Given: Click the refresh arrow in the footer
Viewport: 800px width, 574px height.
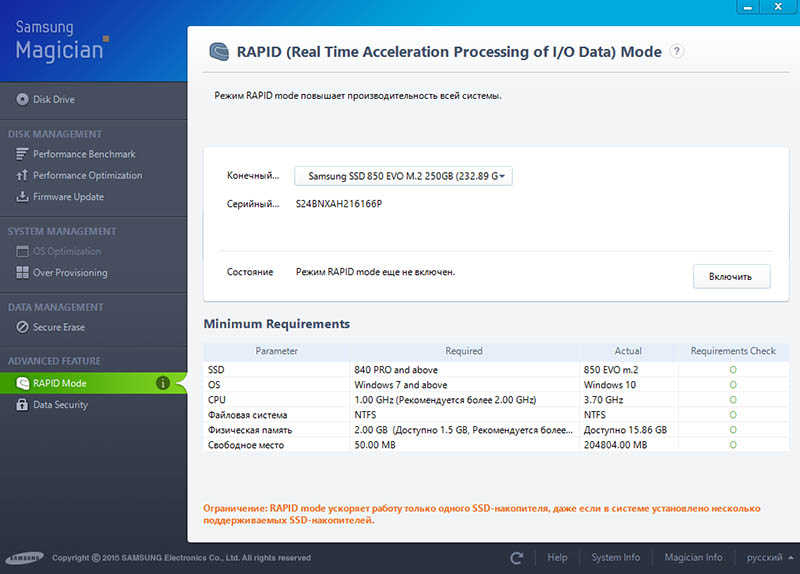Looking at the screenshot, I should click(516, 558).
